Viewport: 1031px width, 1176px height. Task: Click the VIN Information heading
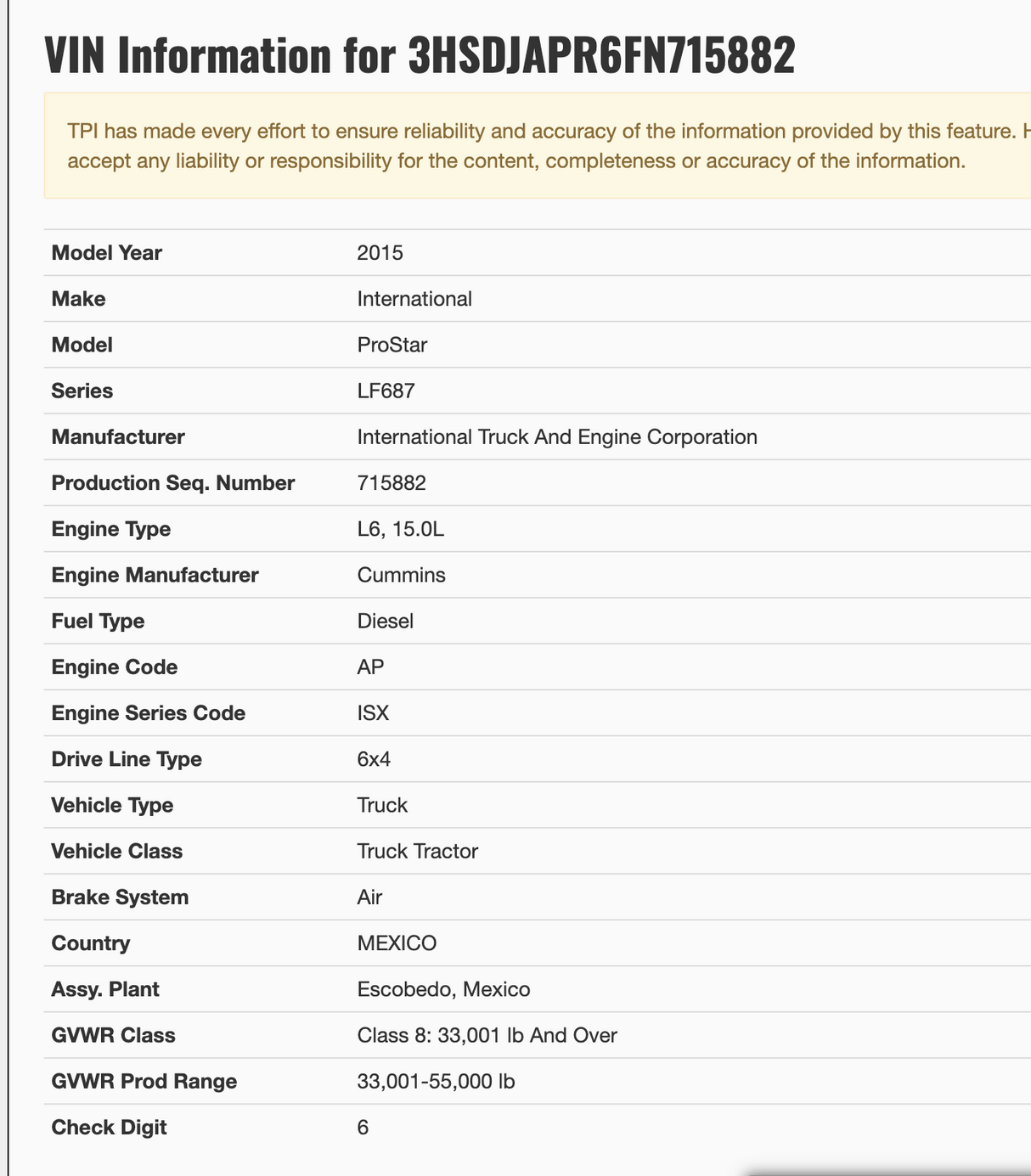420,56
